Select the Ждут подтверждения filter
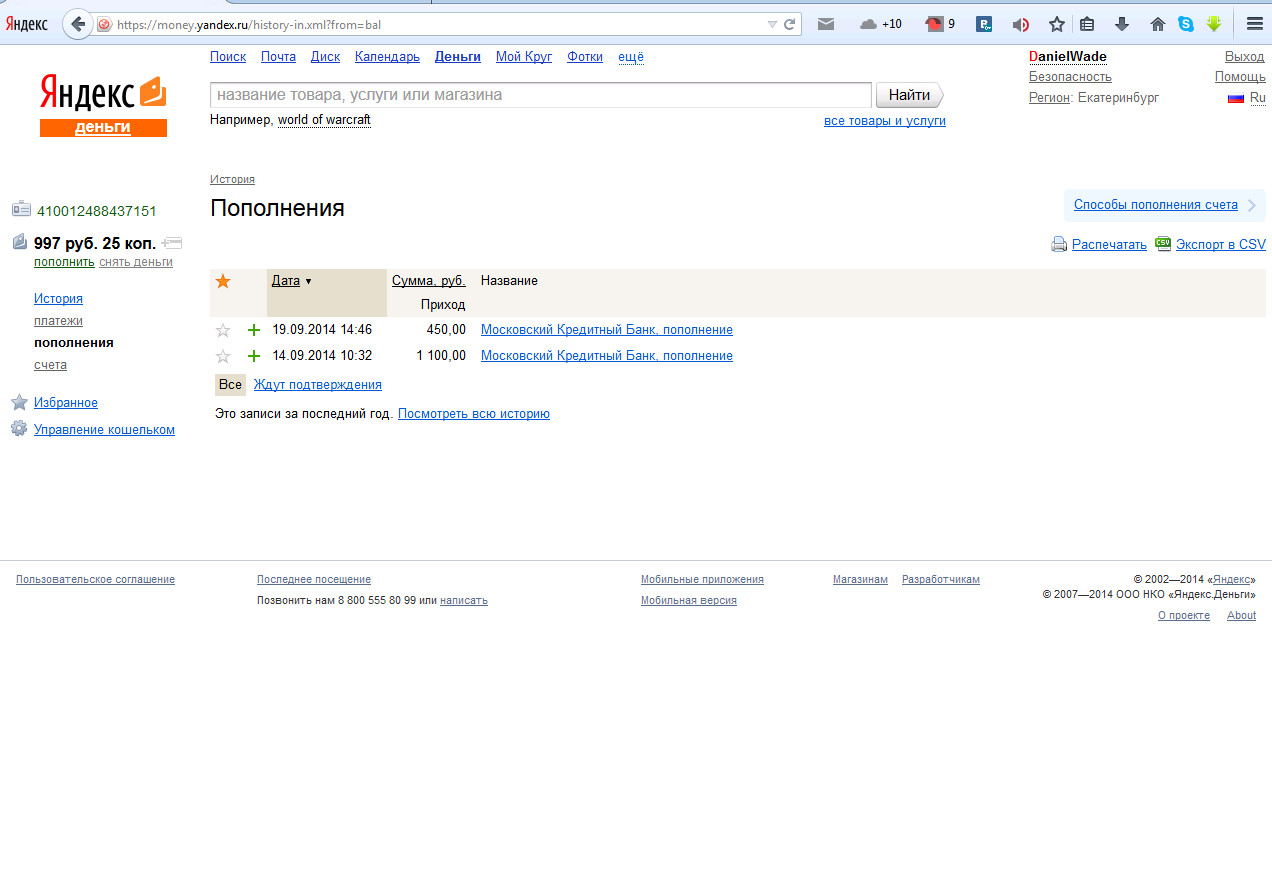 [x=317, y=385]
